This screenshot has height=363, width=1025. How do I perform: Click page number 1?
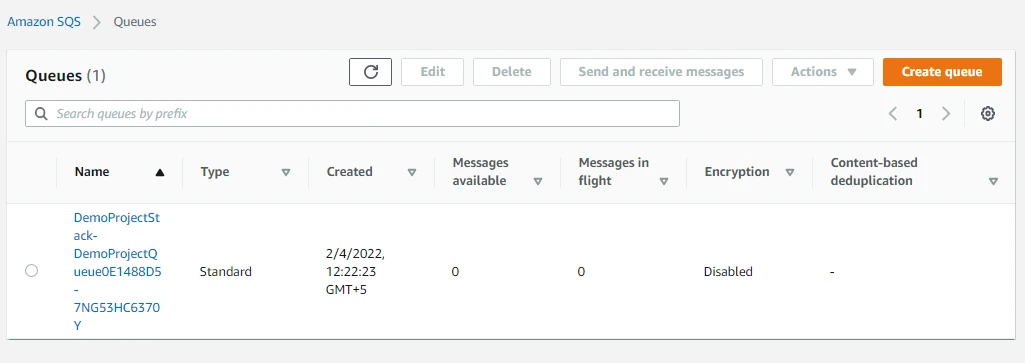click(x=919, y=114)
